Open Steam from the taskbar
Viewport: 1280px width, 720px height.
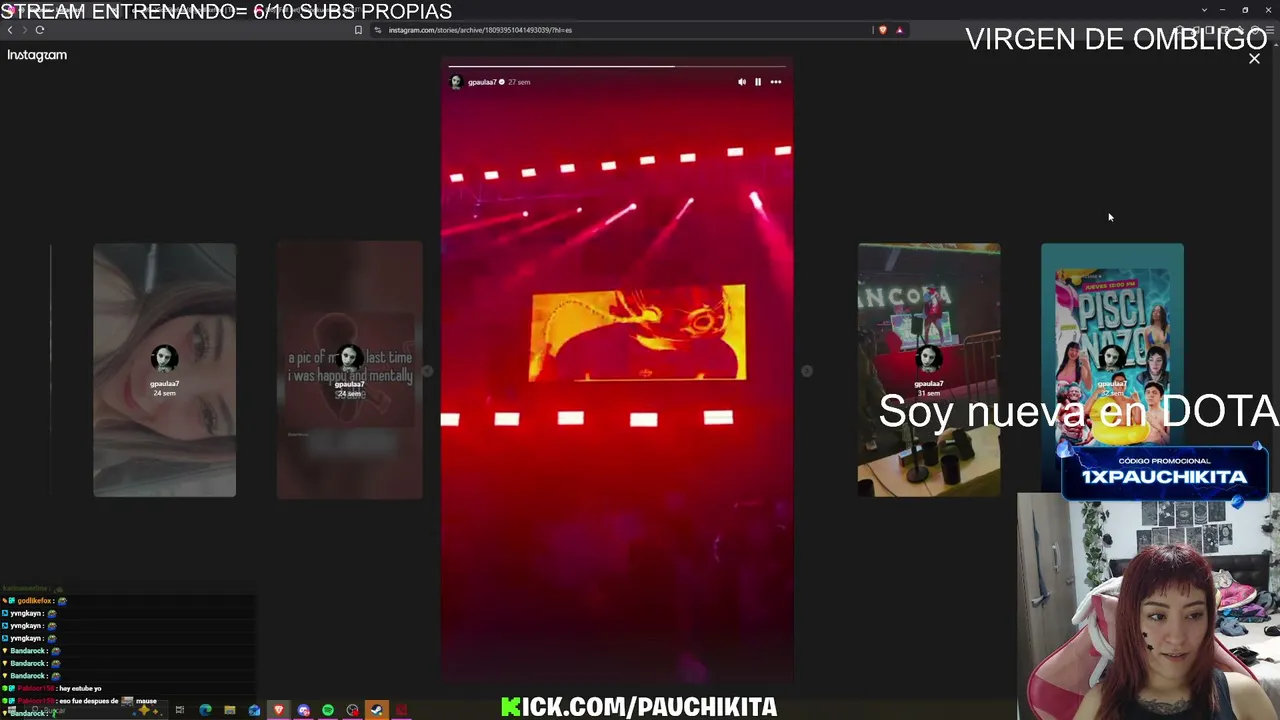click(377, 710)
